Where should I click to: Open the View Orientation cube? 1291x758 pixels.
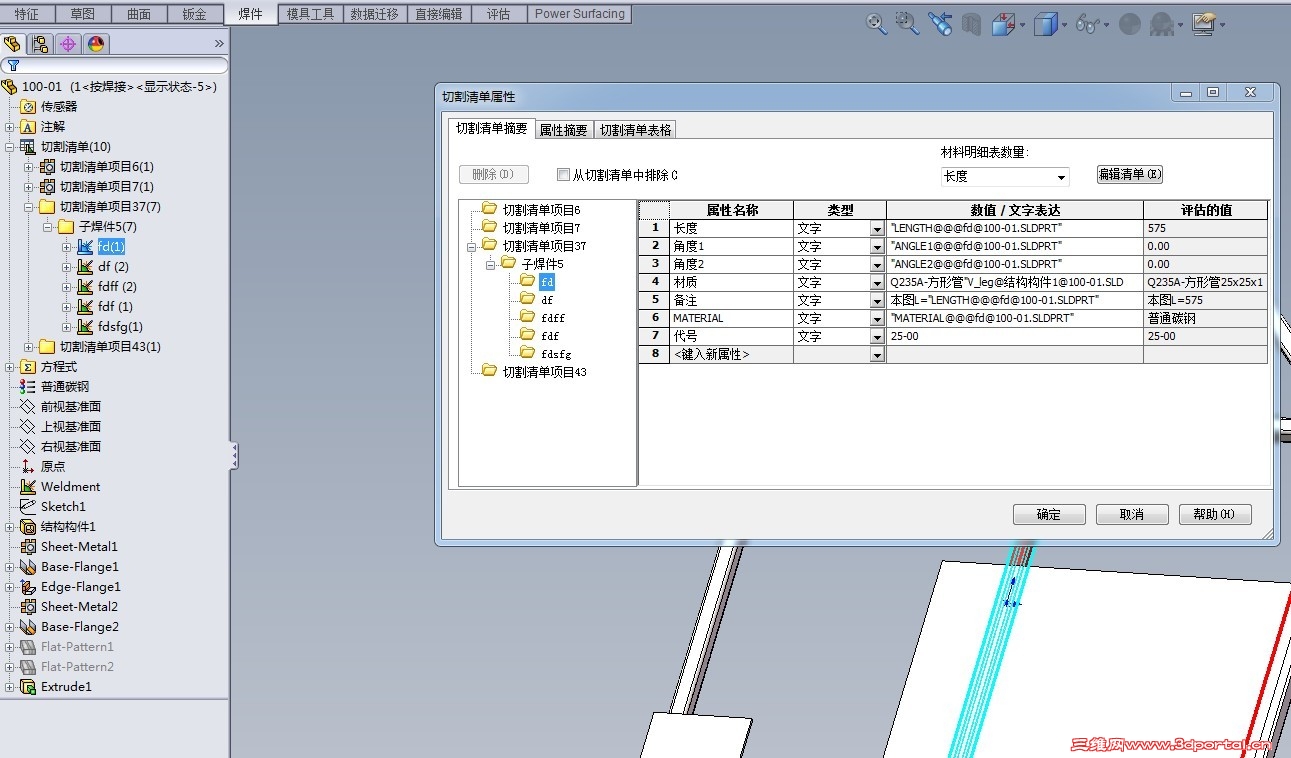click(x=1002, y=24)
